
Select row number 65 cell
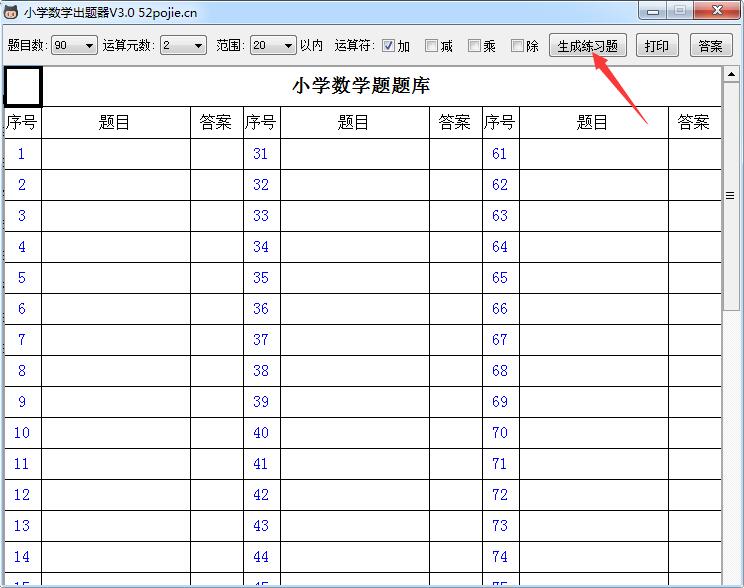coord(501,278)
